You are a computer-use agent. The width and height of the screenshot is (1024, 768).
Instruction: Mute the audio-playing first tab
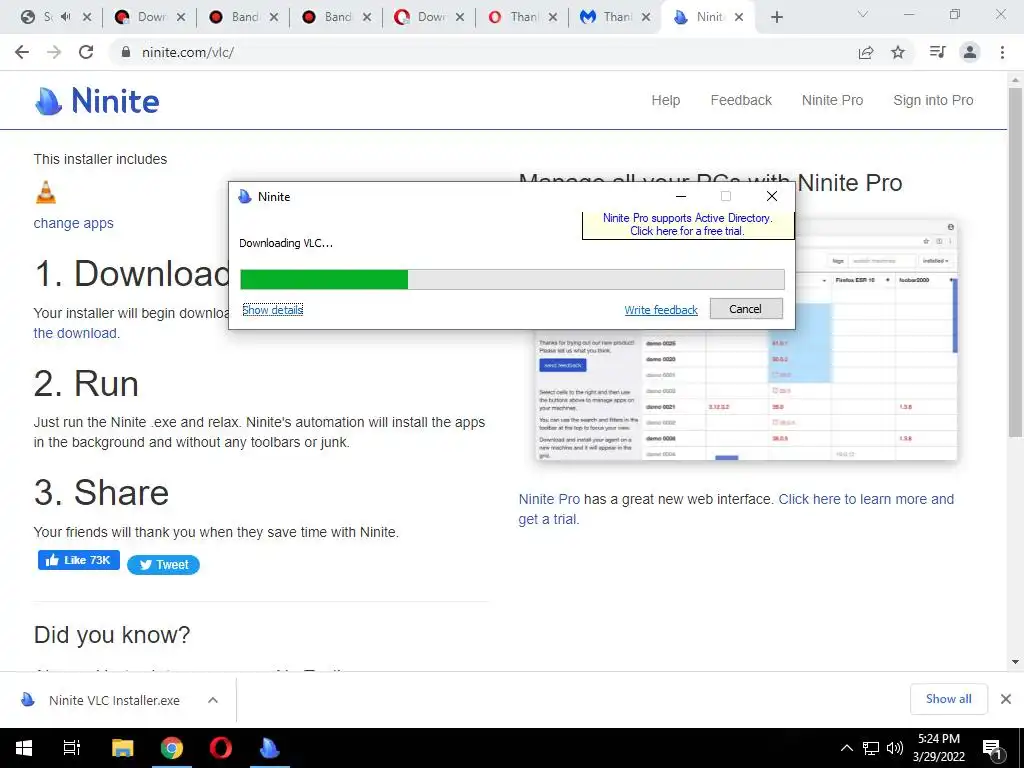click(65, 17)
